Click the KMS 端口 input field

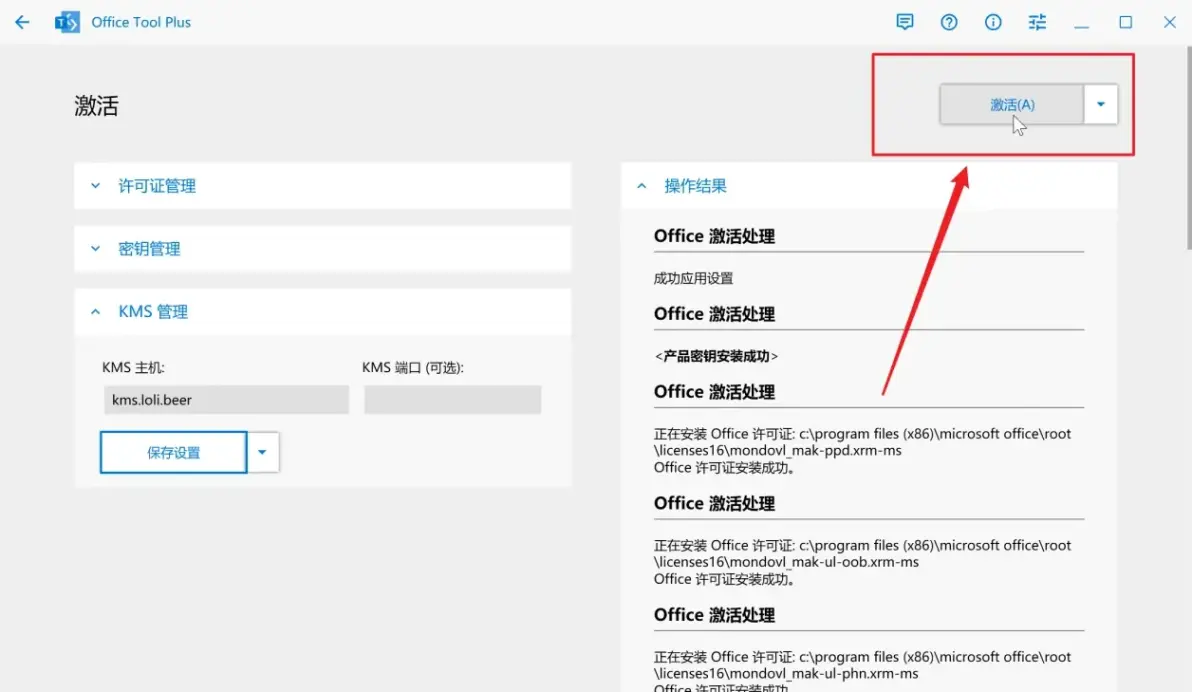click(452, 399)
